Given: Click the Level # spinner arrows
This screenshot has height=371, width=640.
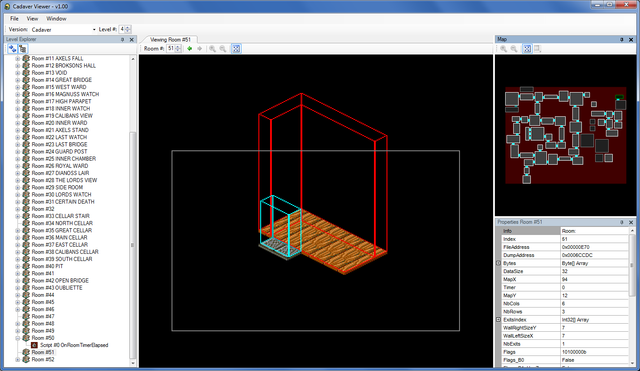Looking at the screenshot, I should pyautogui.click(x=128, y=29).
